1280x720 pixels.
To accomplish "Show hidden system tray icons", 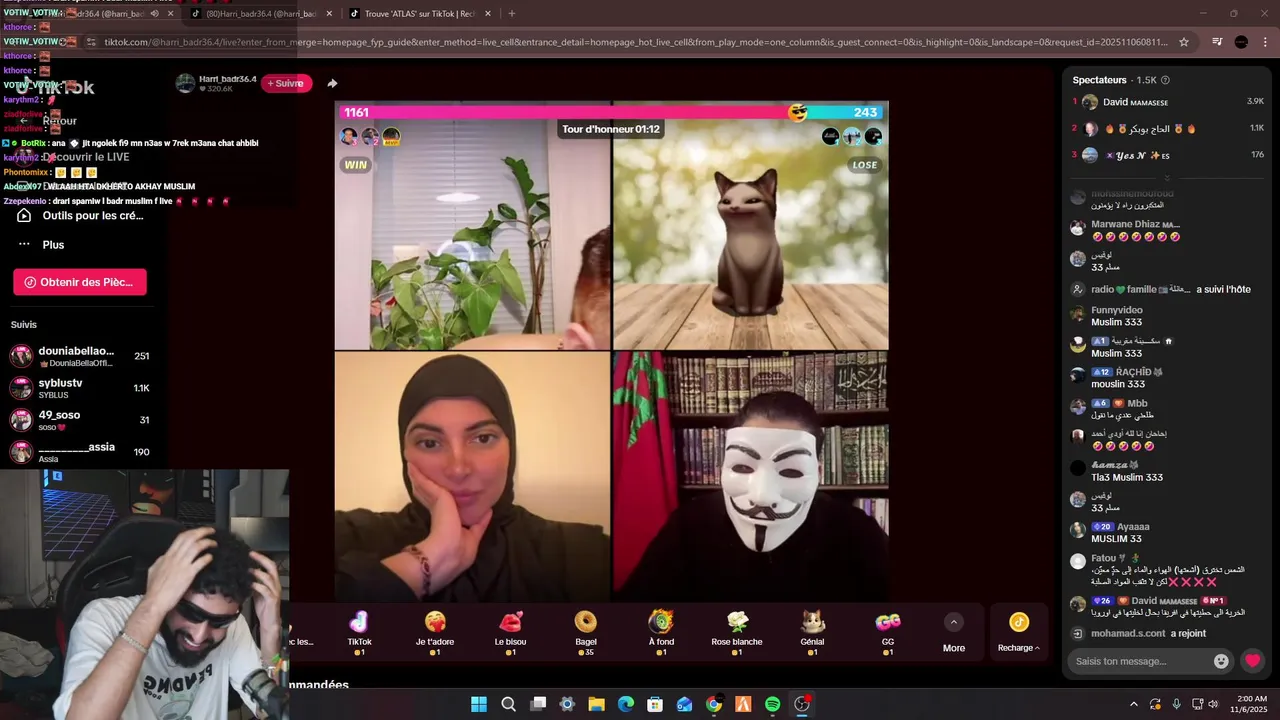I will (x=1133, y=704).
